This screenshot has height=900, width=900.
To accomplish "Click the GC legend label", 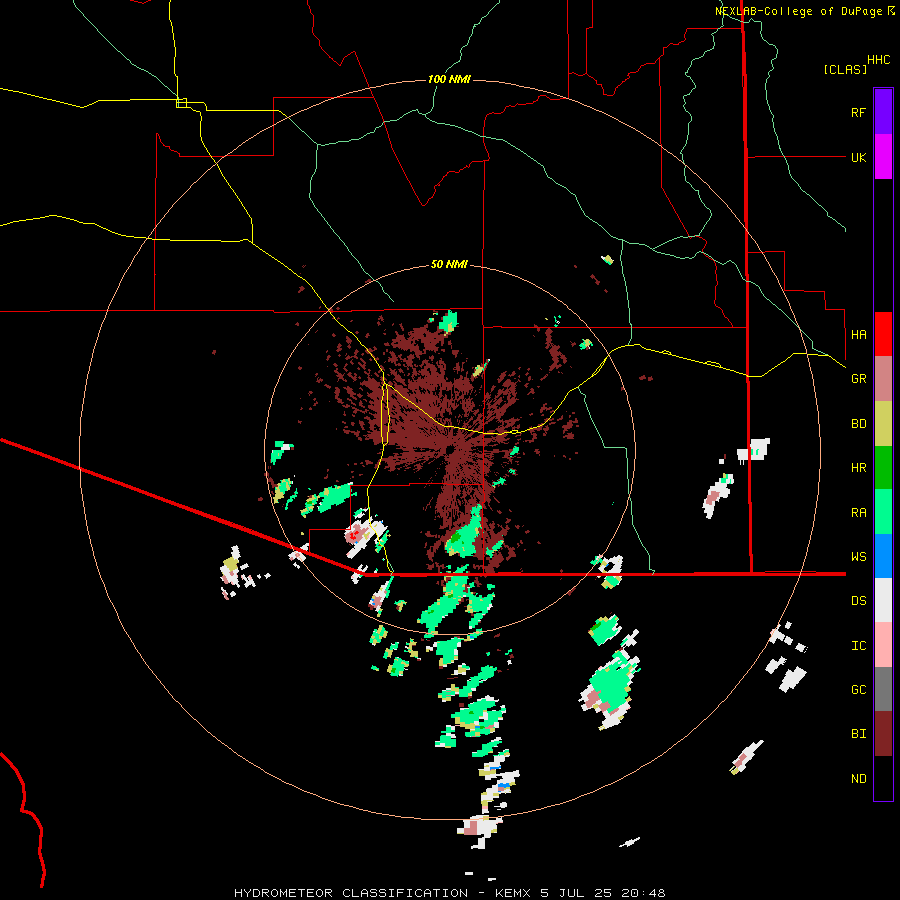I will pyautogui.click(x=859, y=690).
